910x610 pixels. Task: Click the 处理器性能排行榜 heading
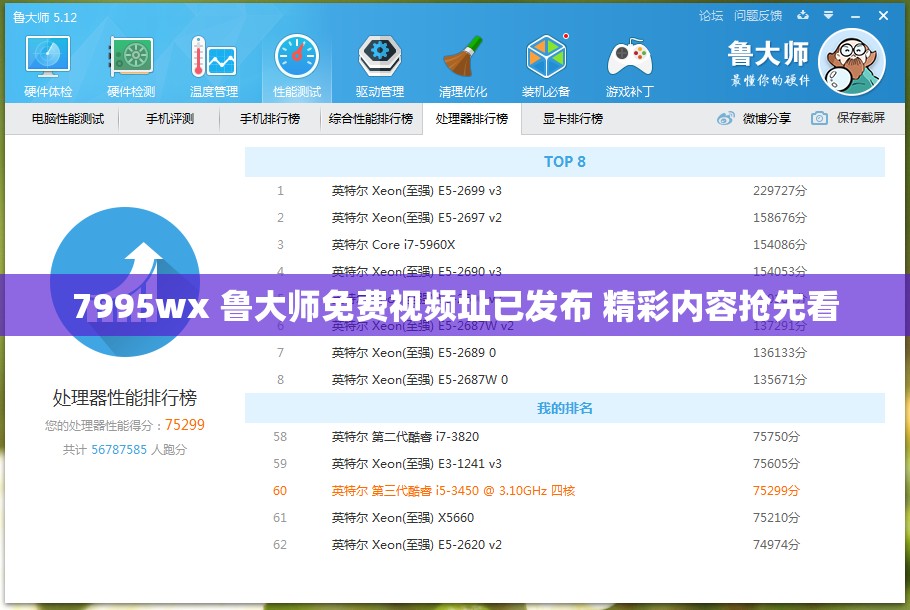pos(125,398)
